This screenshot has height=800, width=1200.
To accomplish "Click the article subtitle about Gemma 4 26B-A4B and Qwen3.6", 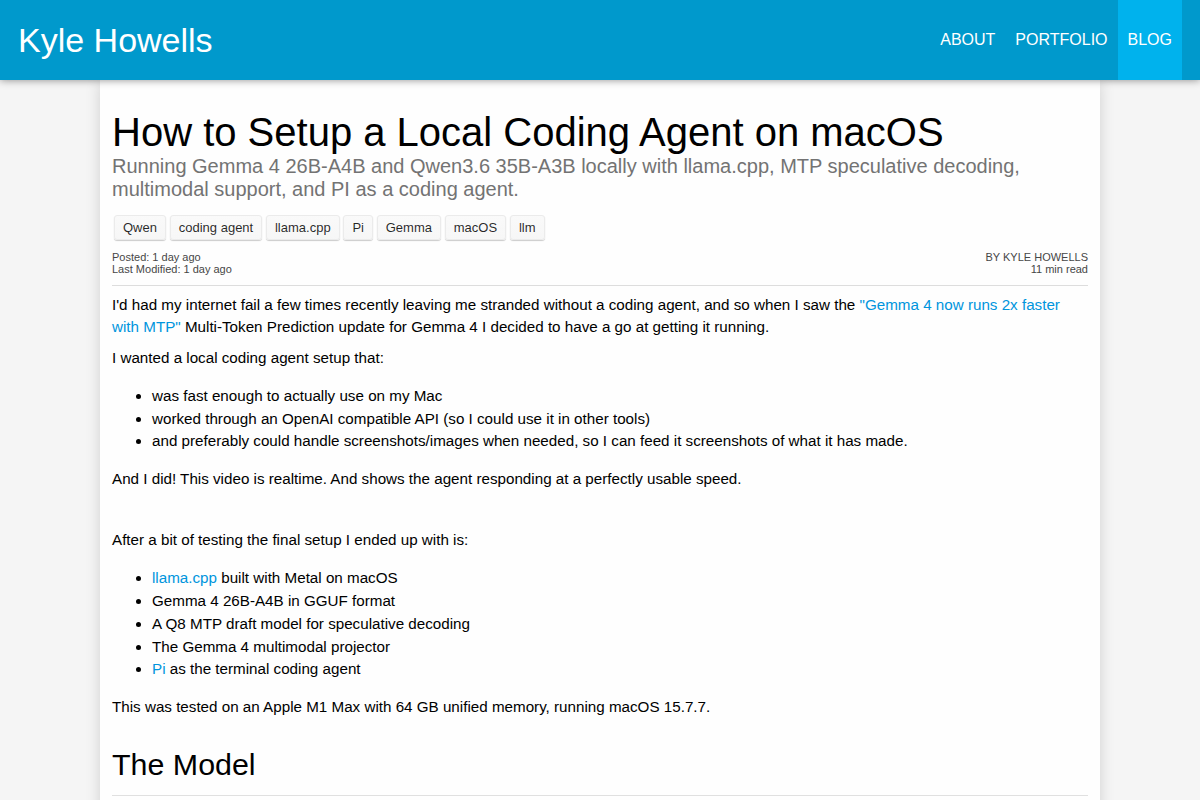I will pyautogui.click(x=566, y=178).
